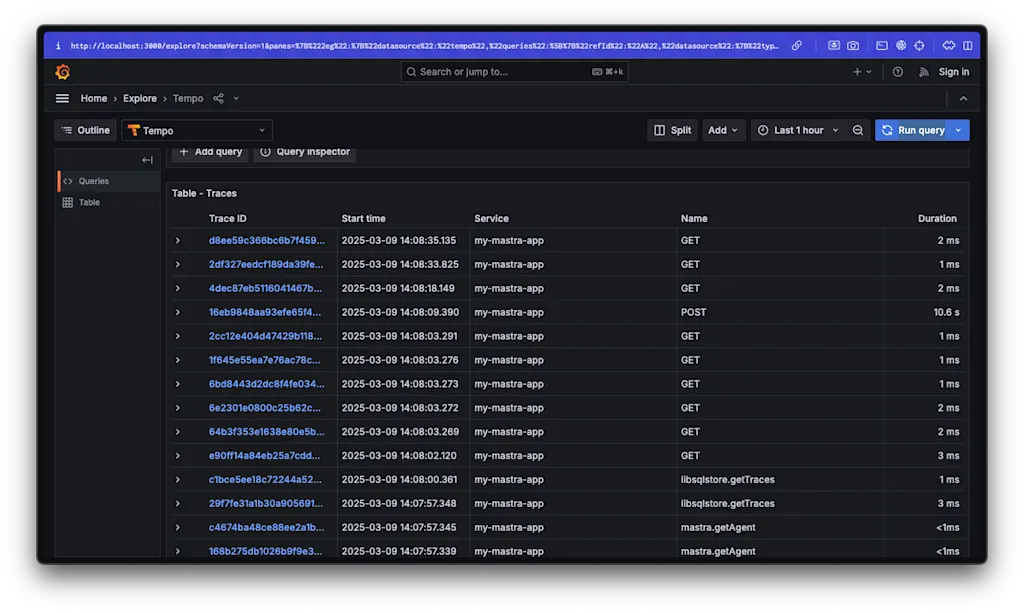Open the news feed RSS icon
The height and width of the screenshot is (613, 1024).
(x=923, y=72)
